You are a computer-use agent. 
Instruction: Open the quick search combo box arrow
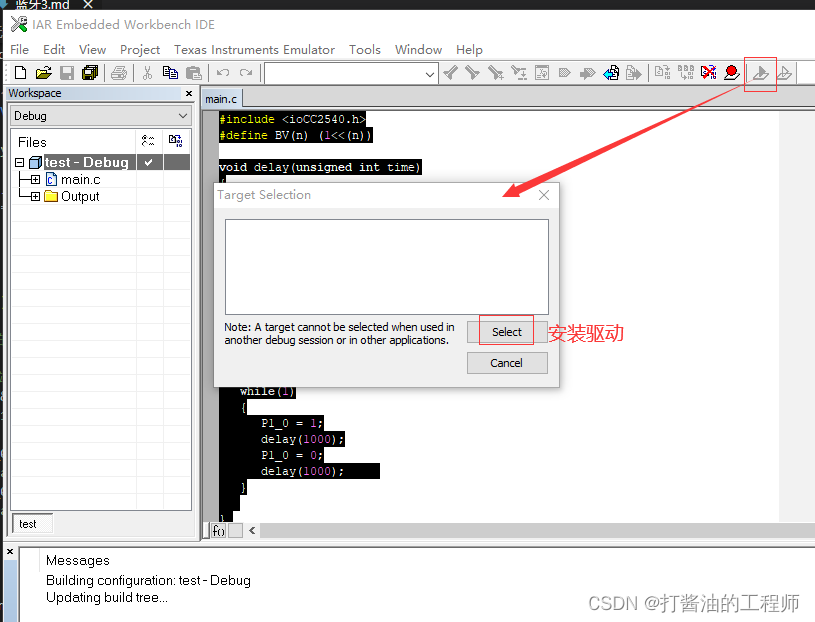point(430,74)
